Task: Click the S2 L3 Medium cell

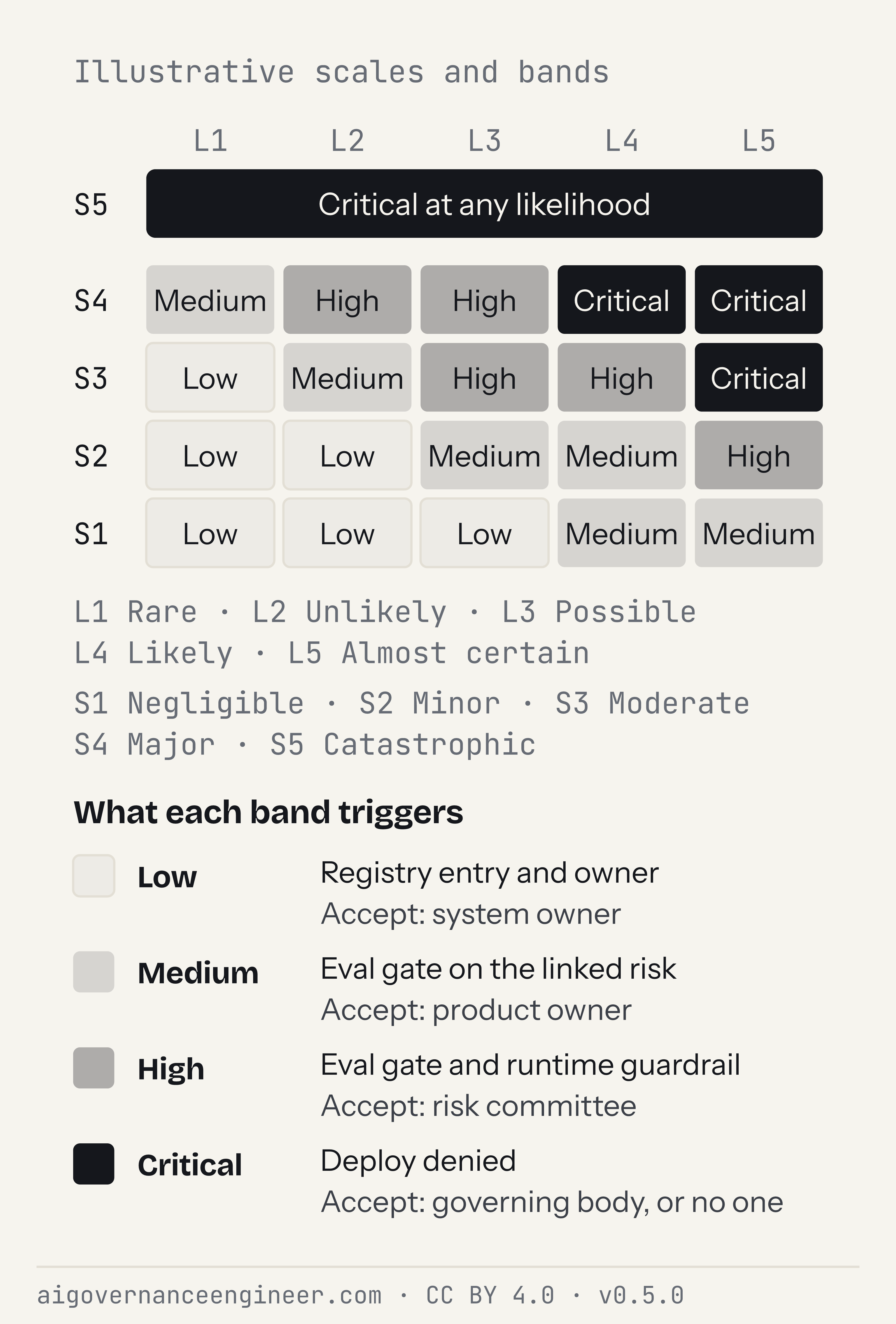Action: 484,455
